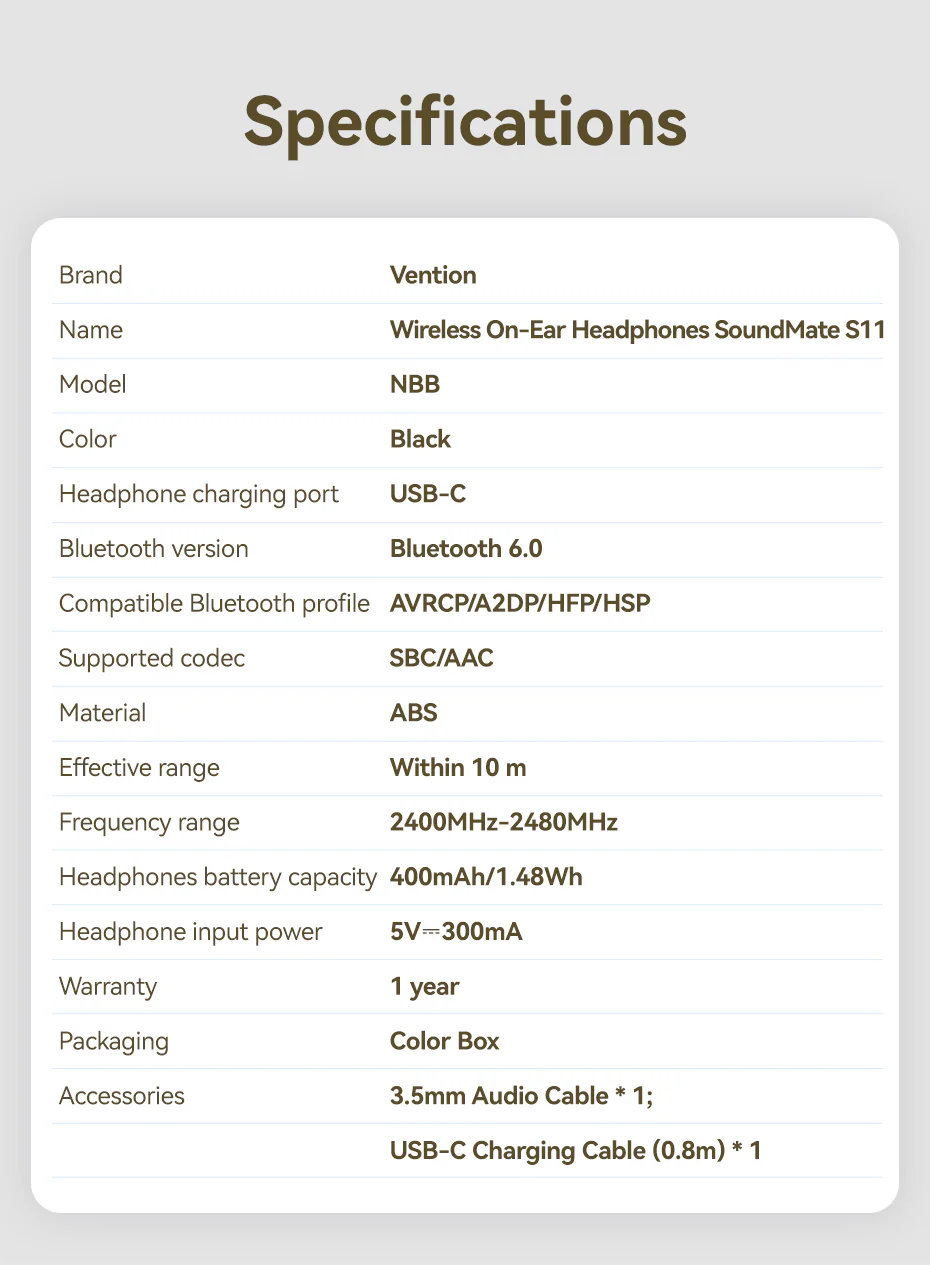The image size is (930, 1265).
Task: Click Headphone charging port label
Action: (x=199, y=494)
